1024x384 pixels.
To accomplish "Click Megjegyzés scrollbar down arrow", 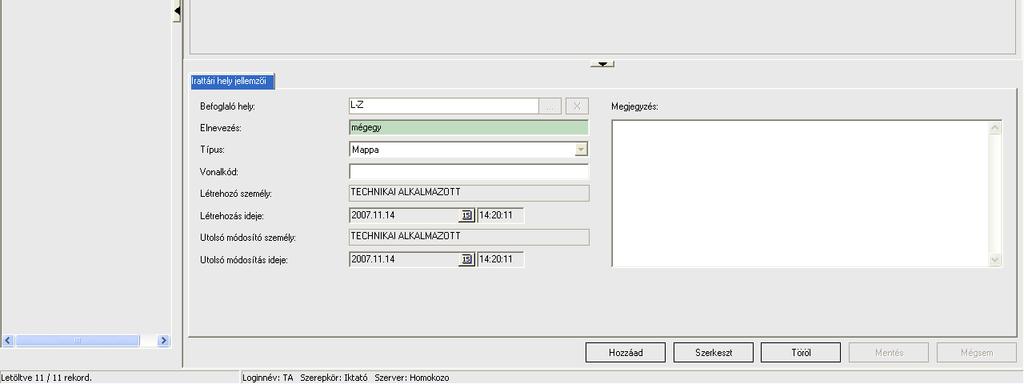I will click(x=995, y=259).
